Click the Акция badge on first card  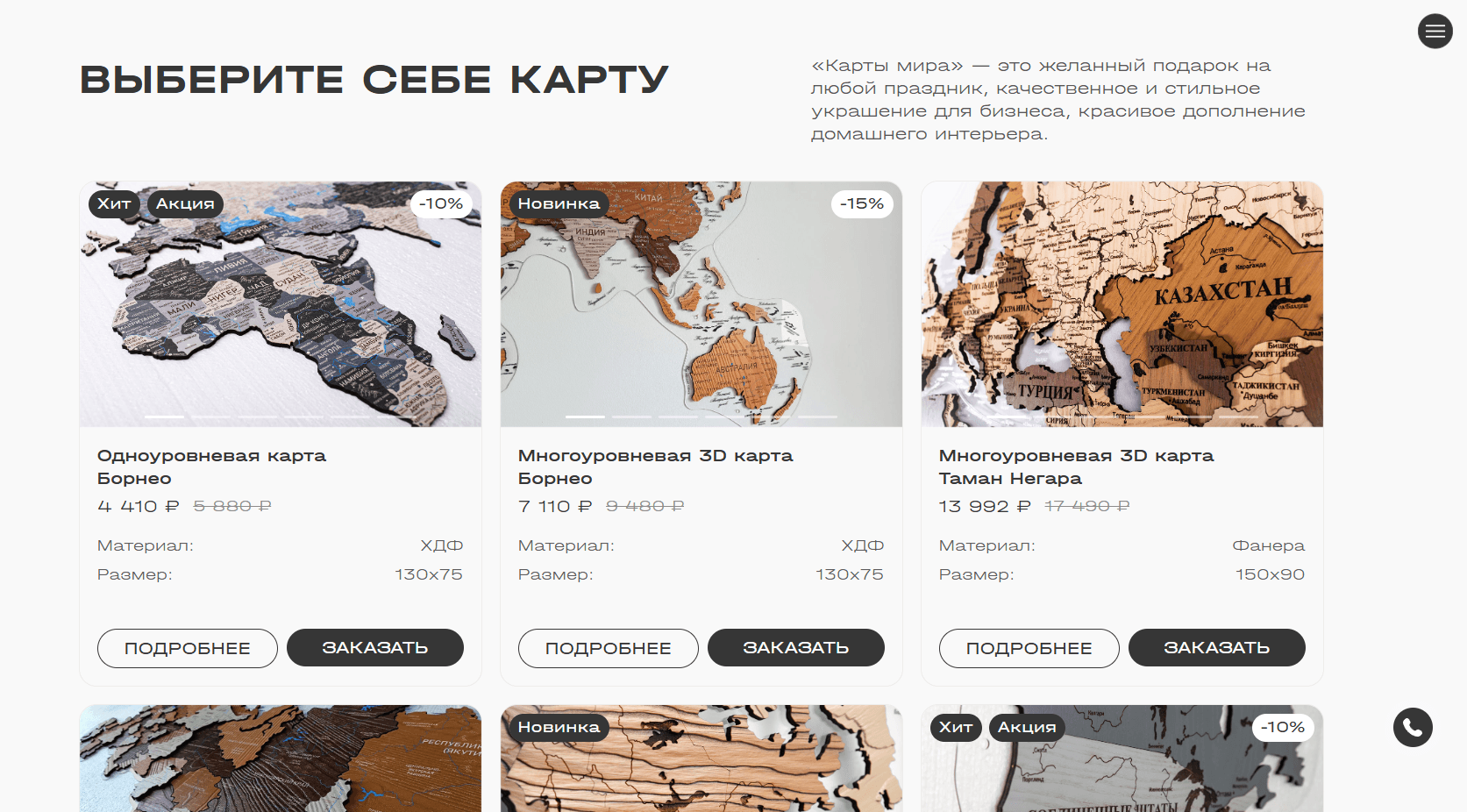pyautogui.click(x=185, y=203)
